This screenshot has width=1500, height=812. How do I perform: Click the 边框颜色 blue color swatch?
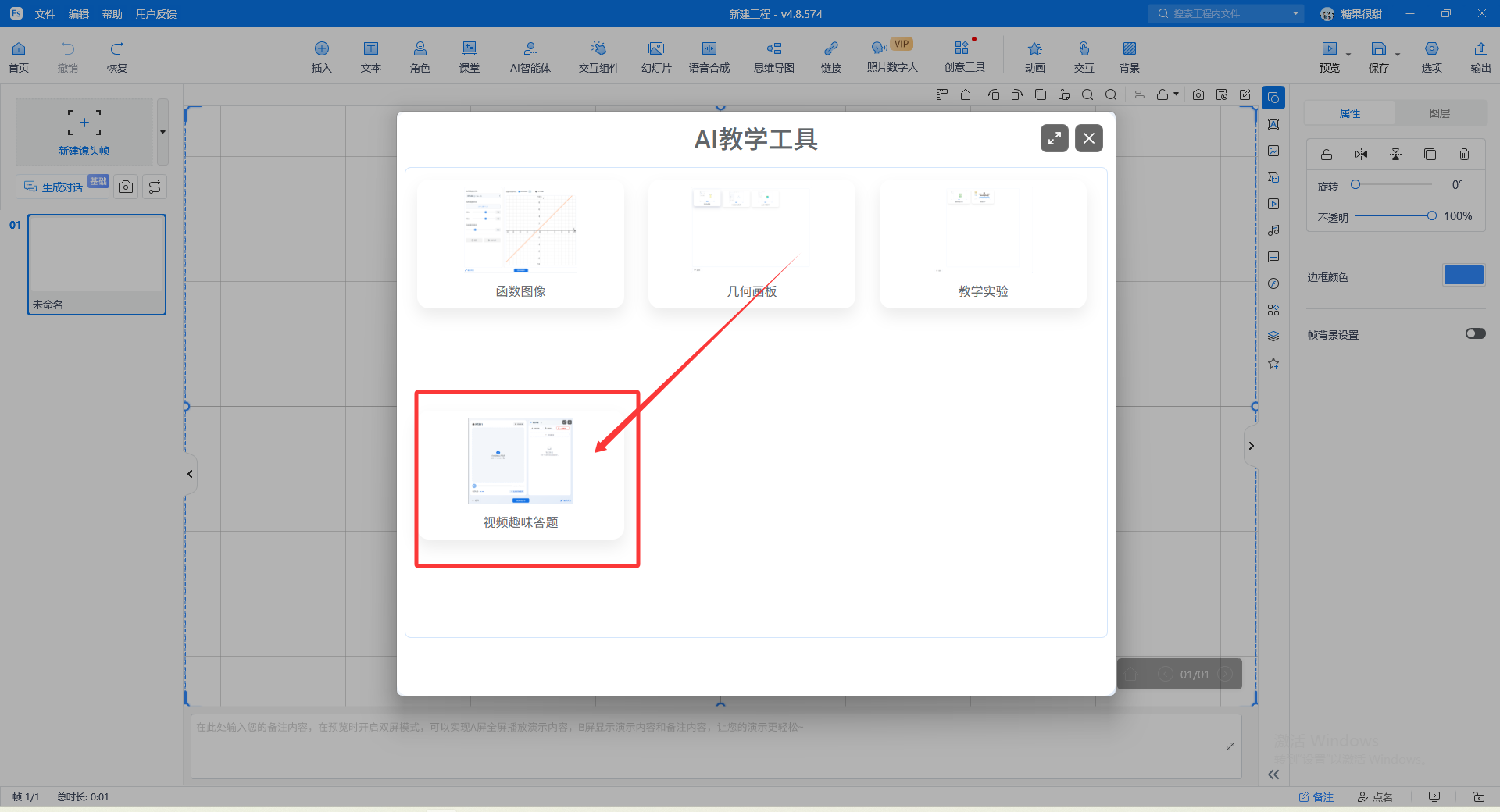1463,276
